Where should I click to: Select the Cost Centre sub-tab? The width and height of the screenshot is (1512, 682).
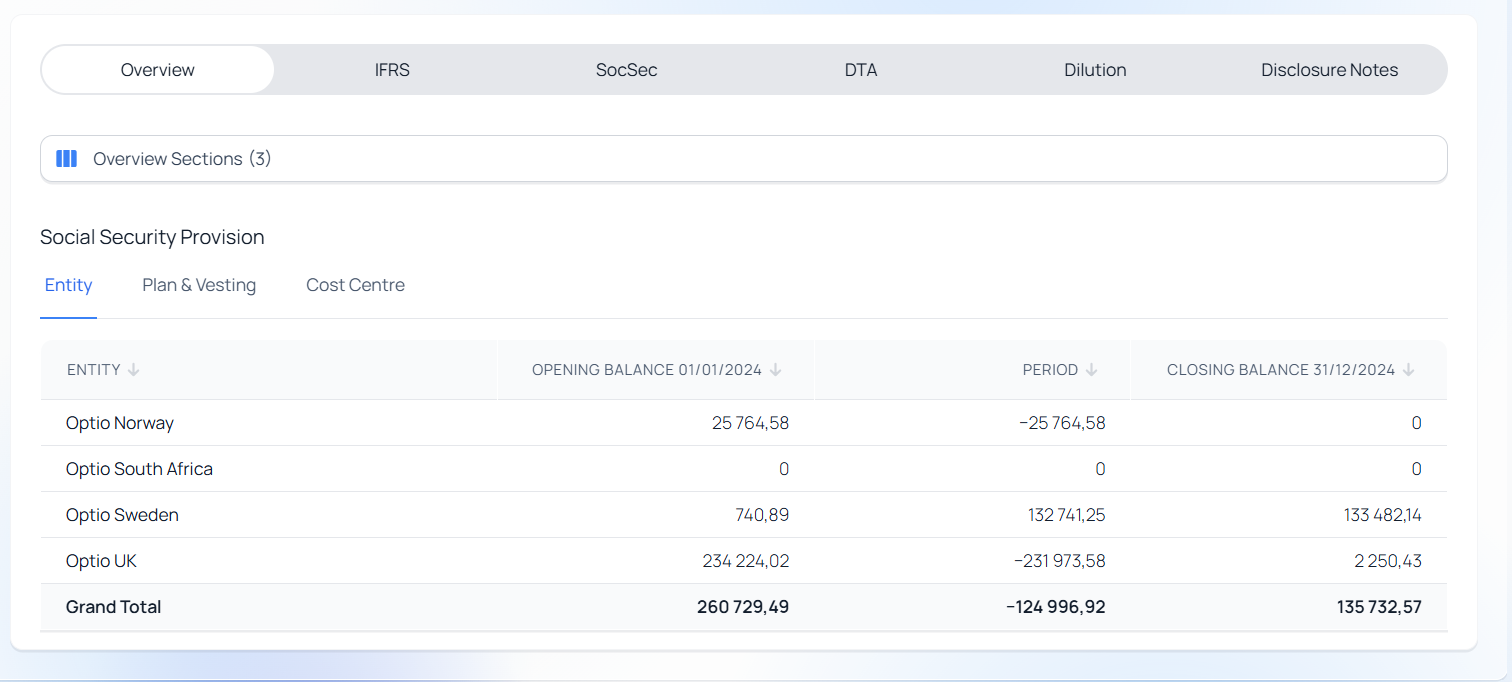pos(355,285)
